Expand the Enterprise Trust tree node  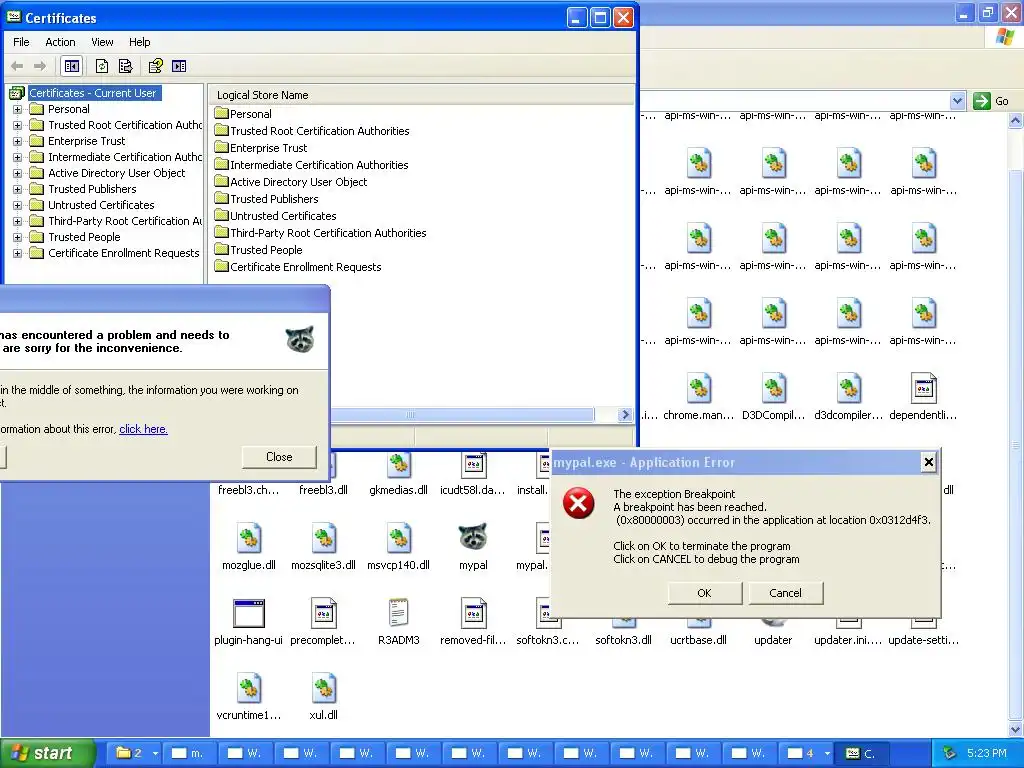(x=18, y=141)
